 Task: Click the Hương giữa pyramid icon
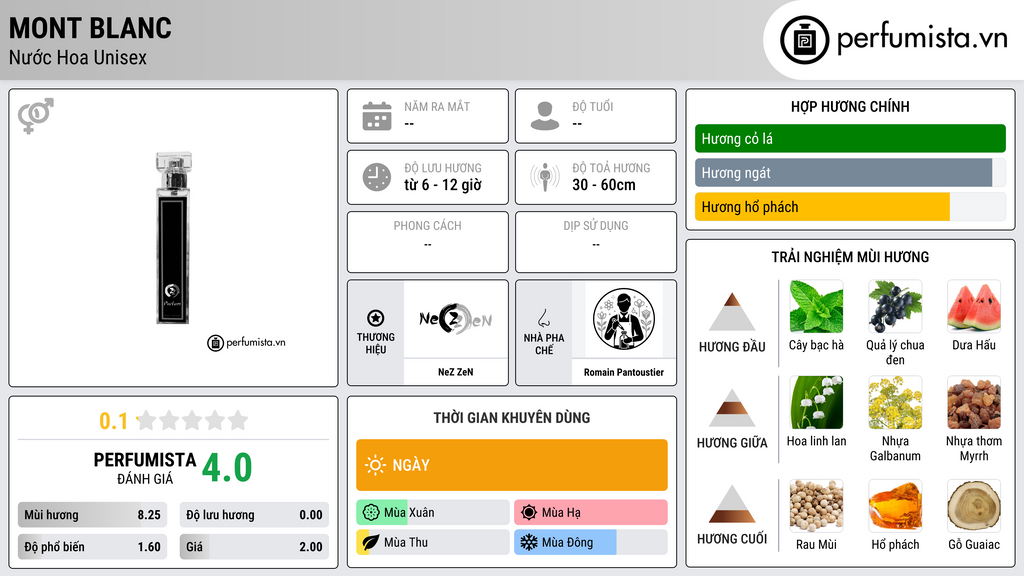732,408
